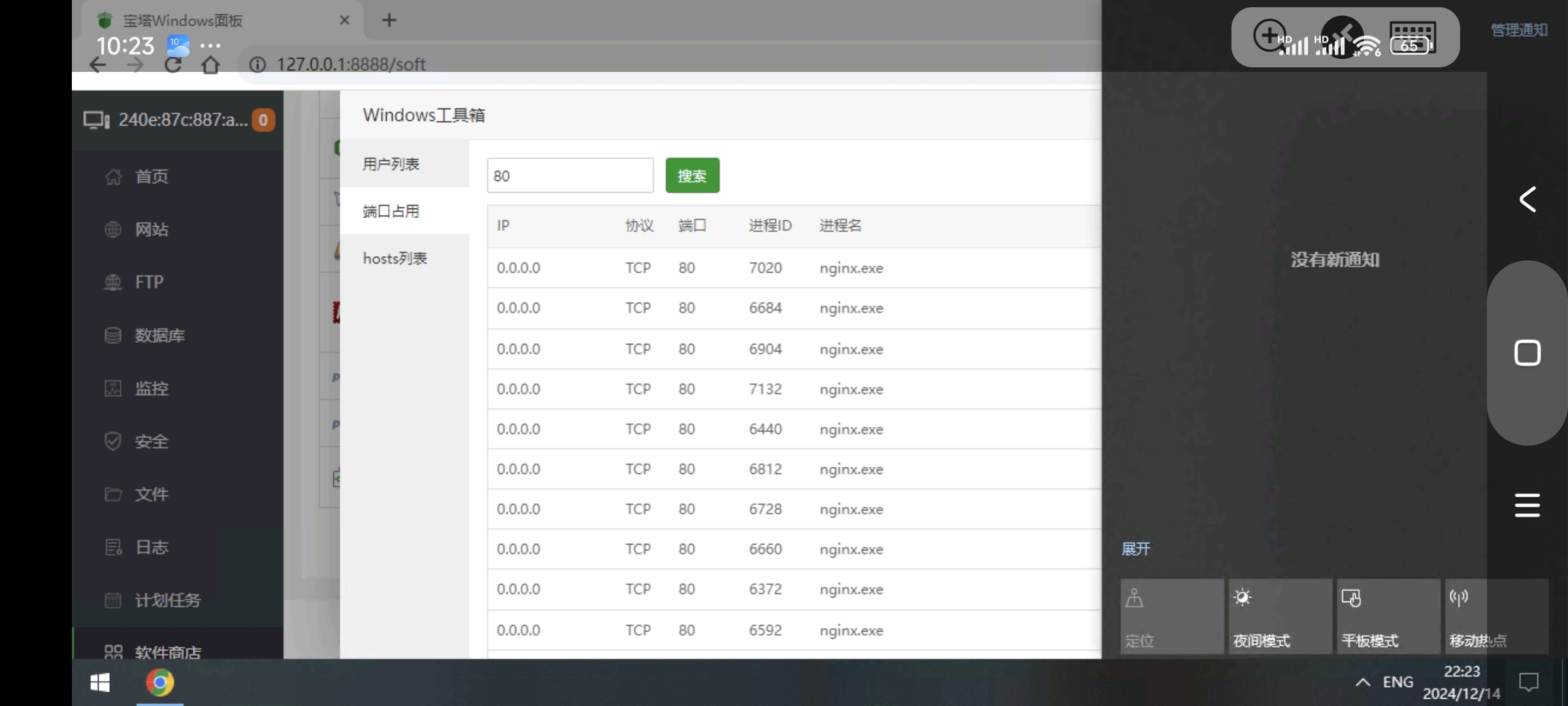Tap the phone back navigation arrow
1568x706 pixels.
1527,199
